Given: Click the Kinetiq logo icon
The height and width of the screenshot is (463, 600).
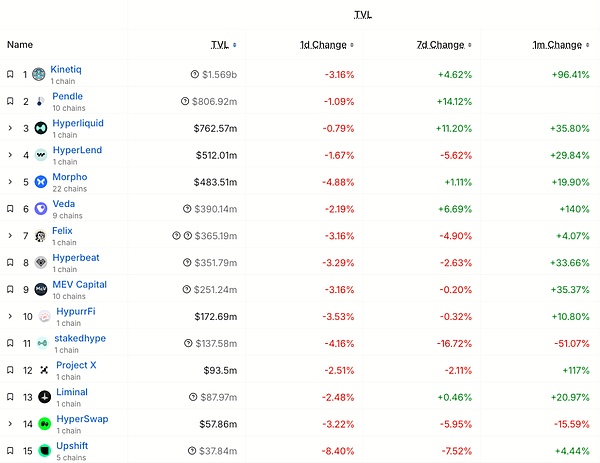Looking at the screenshot, I should pos(39,74).
